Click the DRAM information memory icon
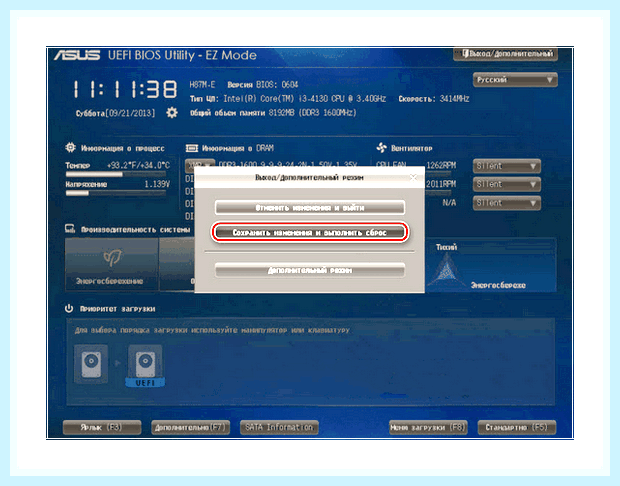620x486 pixels. point(192,148)
